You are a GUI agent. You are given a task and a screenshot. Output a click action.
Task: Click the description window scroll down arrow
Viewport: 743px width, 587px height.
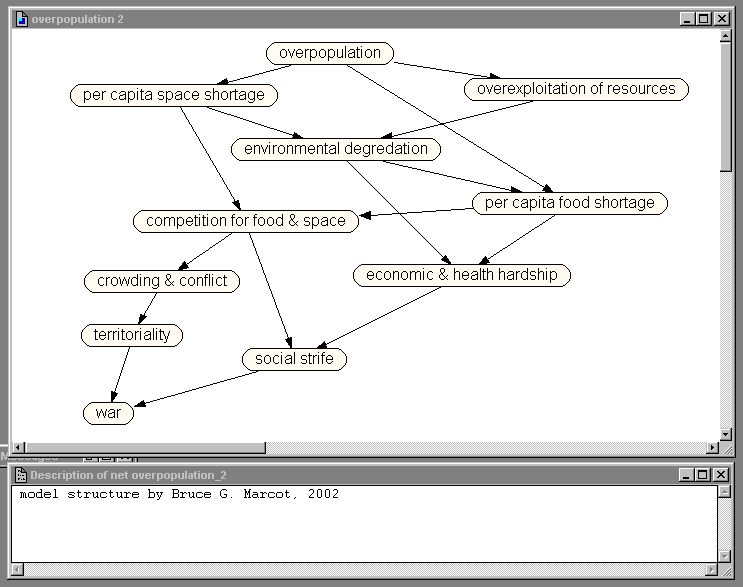[x=725, y=556]
